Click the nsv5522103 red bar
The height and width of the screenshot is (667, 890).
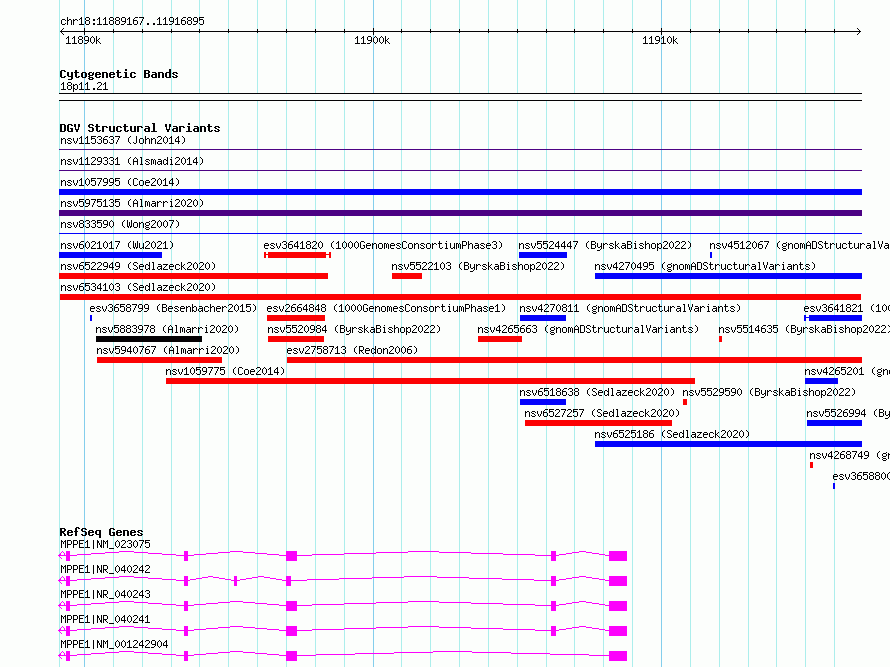pyautogui.click(x=407, y=276)
